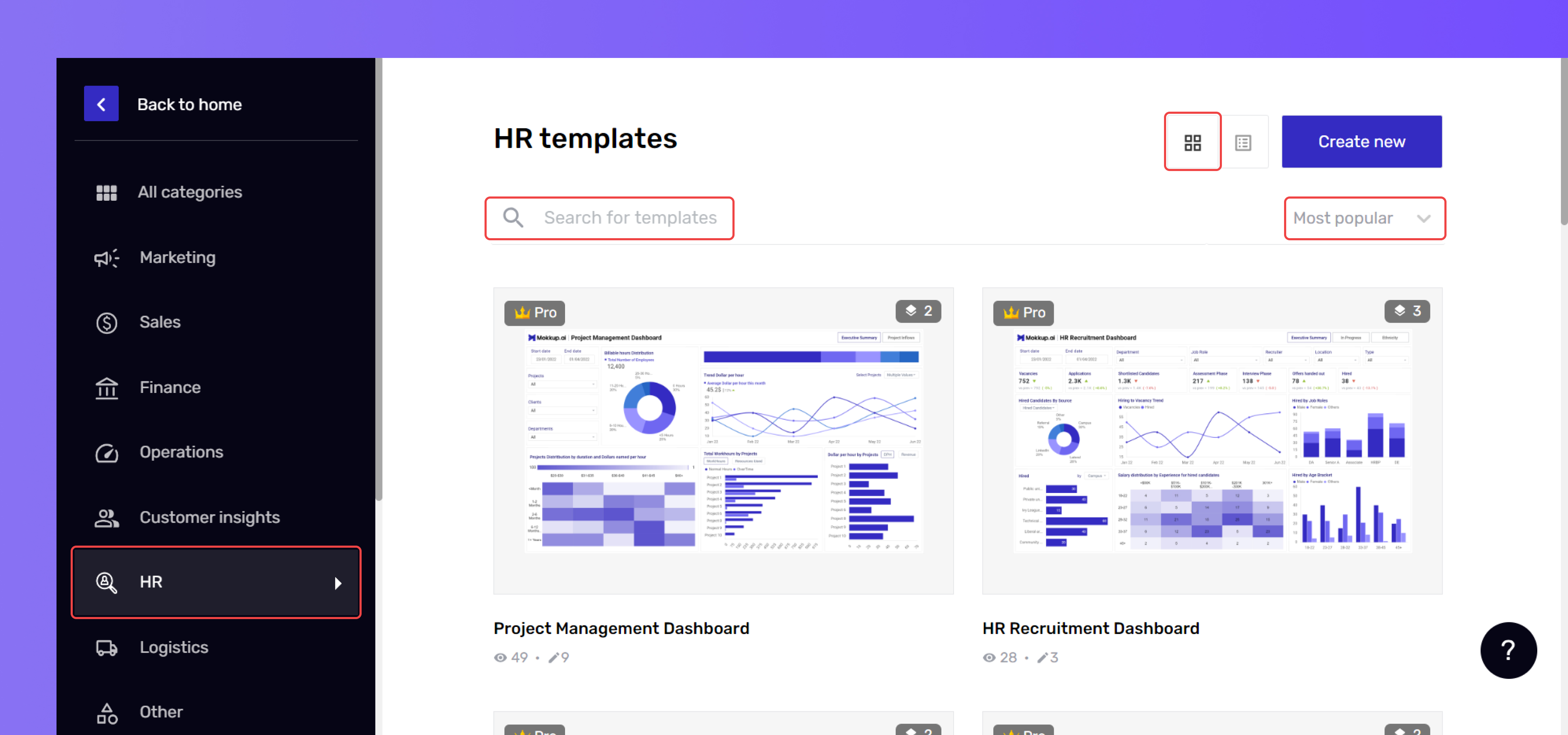Open the Other category

click(161, 712)
